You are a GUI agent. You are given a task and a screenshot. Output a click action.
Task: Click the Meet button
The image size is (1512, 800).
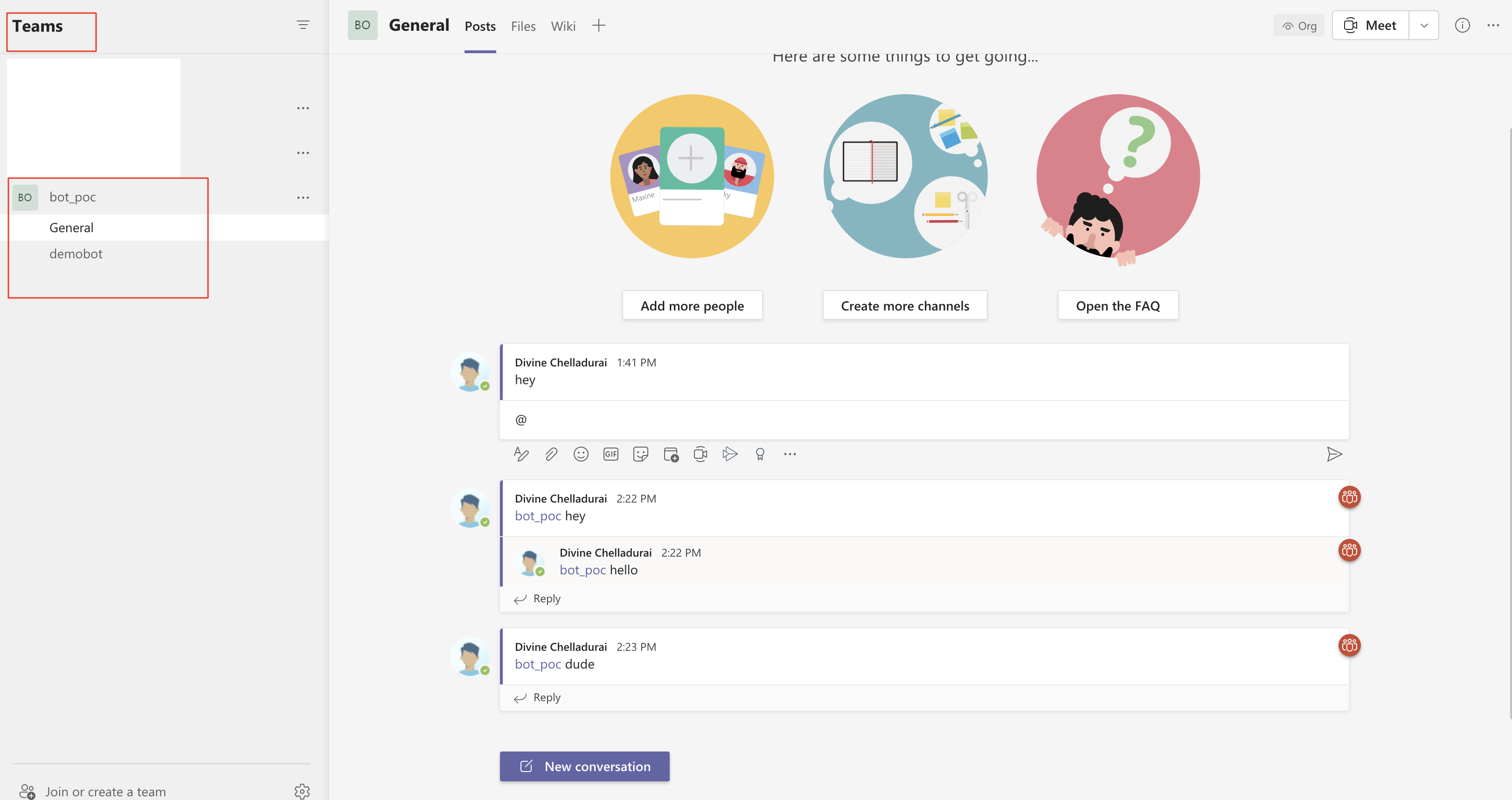coord(1371,25)
